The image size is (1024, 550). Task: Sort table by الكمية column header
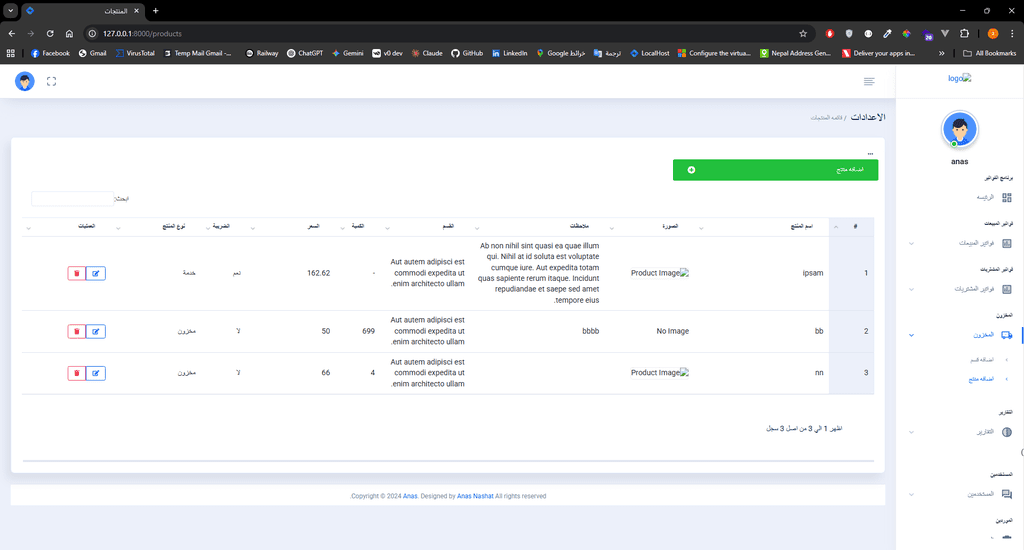pos(358,226)
